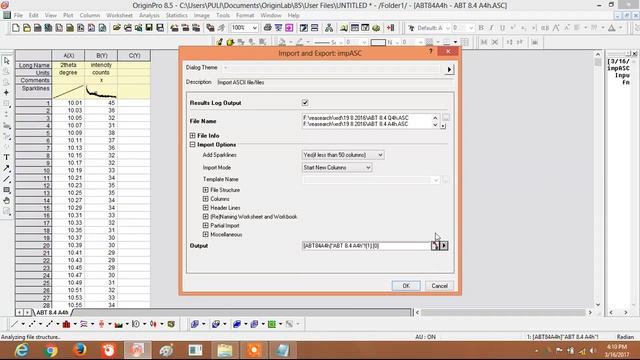Expand the Partial Import node
This screenshot has height=360, width=640.
[x=205, y=225]
